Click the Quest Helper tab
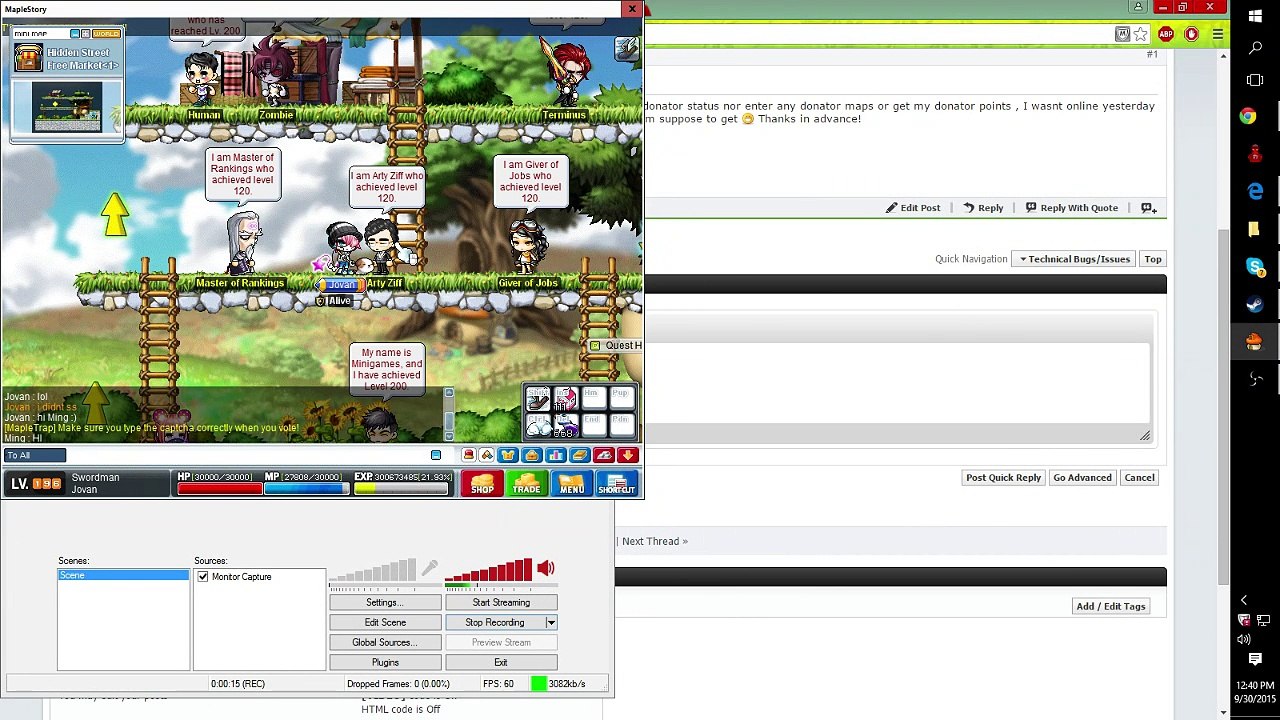The height and width of the screenshot is (720, 1280). point(616,346)
